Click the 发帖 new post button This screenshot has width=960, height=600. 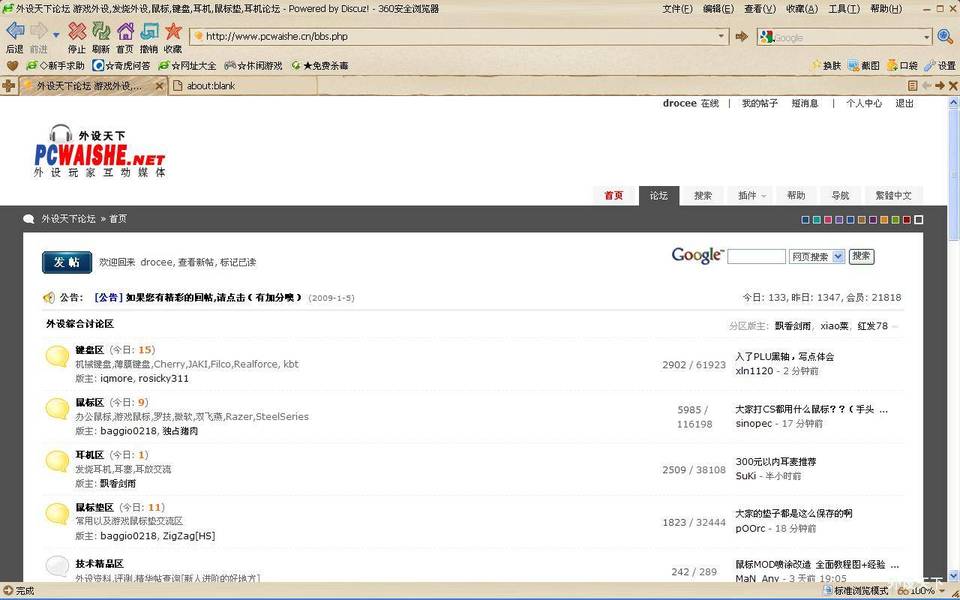tap(67, 262)
